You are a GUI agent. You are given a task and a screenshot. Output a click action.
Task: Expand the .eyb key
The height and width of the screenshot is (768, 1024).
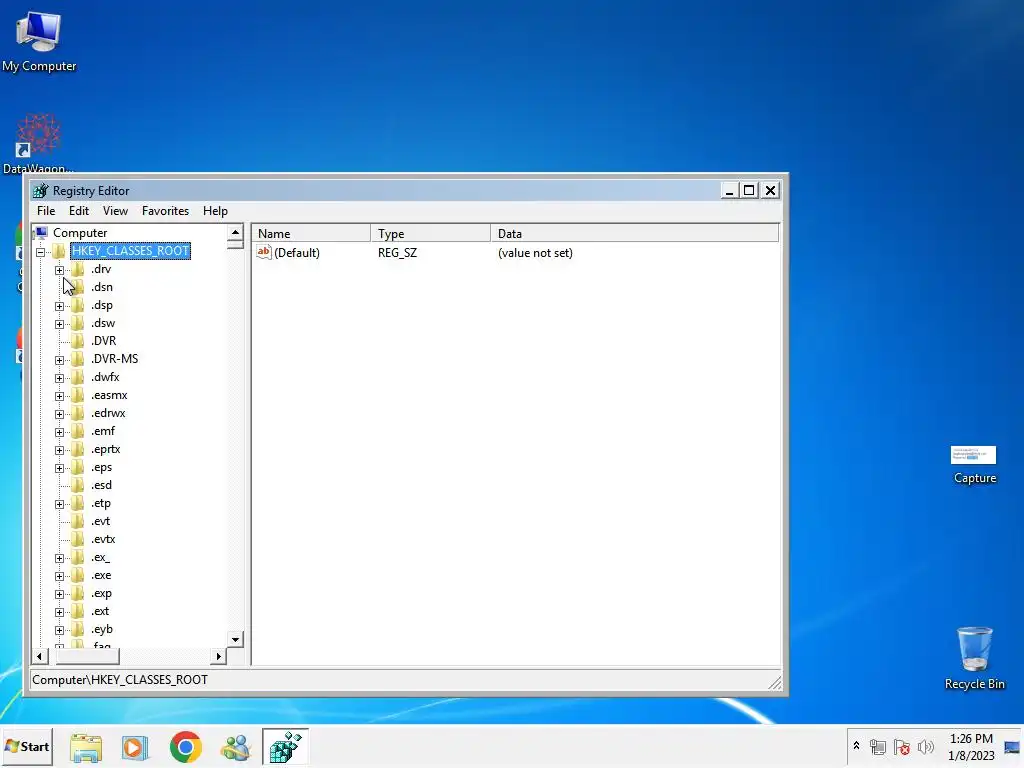[x=59, y=630]
